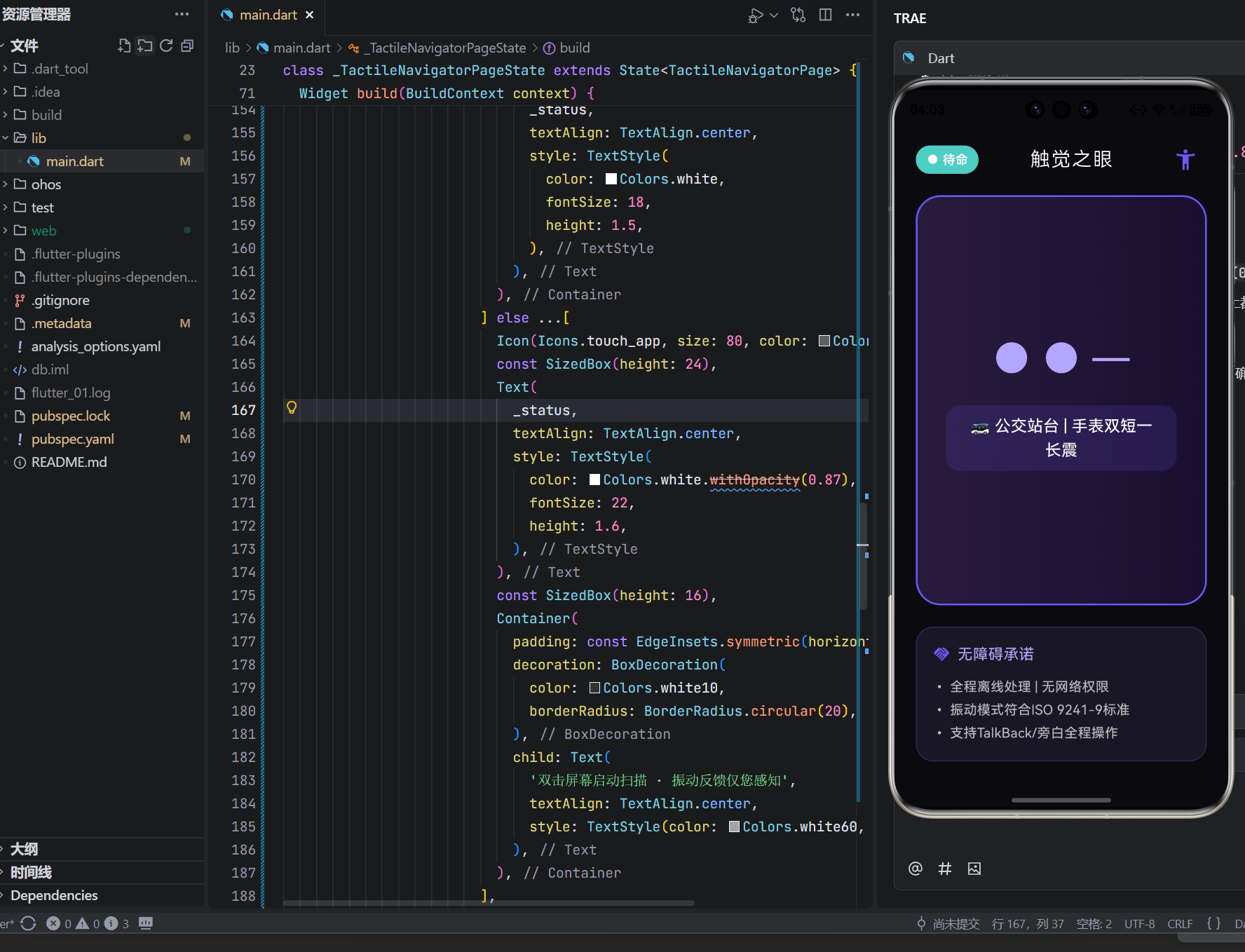Click the 公交站台 vibration pattern card
This screenshot has height=952, width=1245.
pyautogui.click(x=1061, y=437)
